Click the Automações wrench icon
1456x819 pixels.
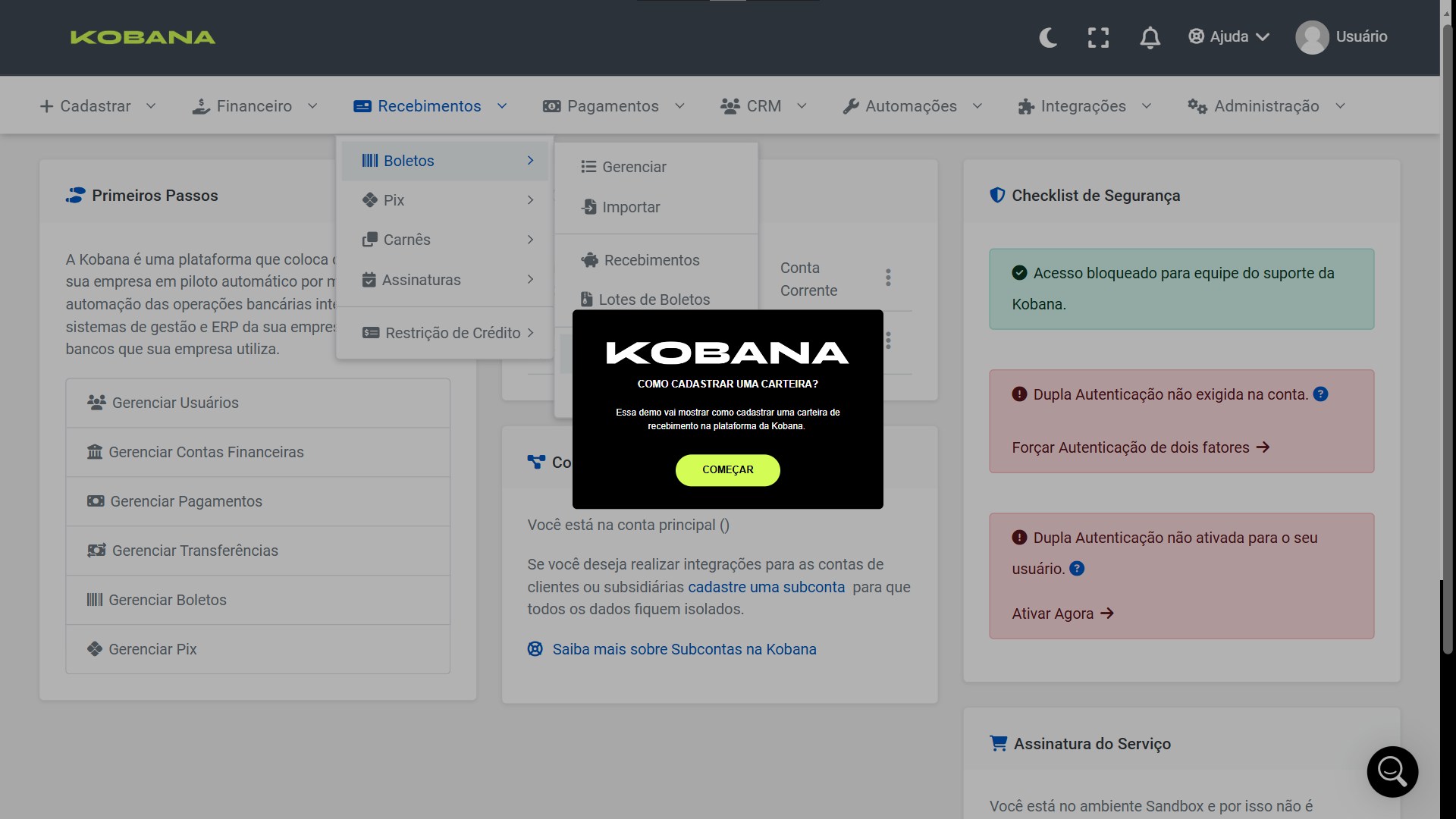tap(851, 106)
